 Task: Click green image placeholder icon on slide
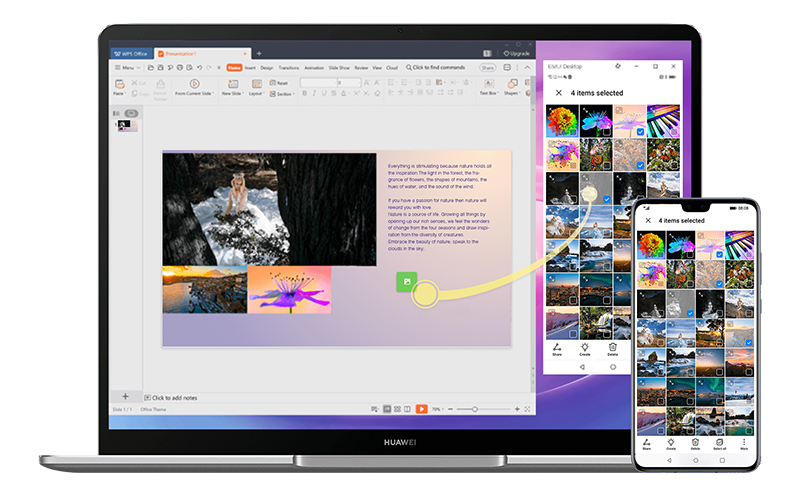click(407, 282)
